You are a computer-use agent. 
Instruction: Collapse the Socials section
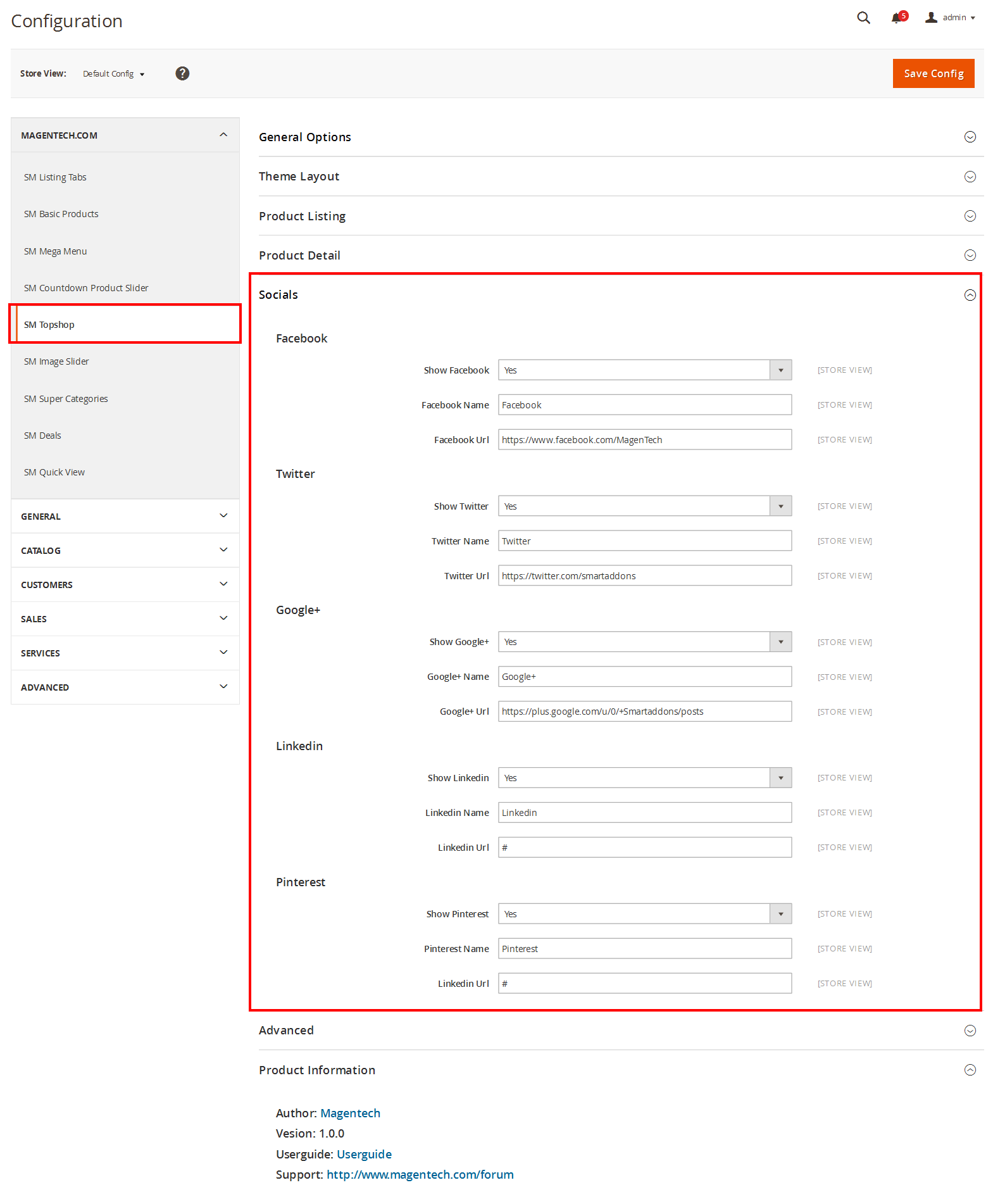point(621,295)
